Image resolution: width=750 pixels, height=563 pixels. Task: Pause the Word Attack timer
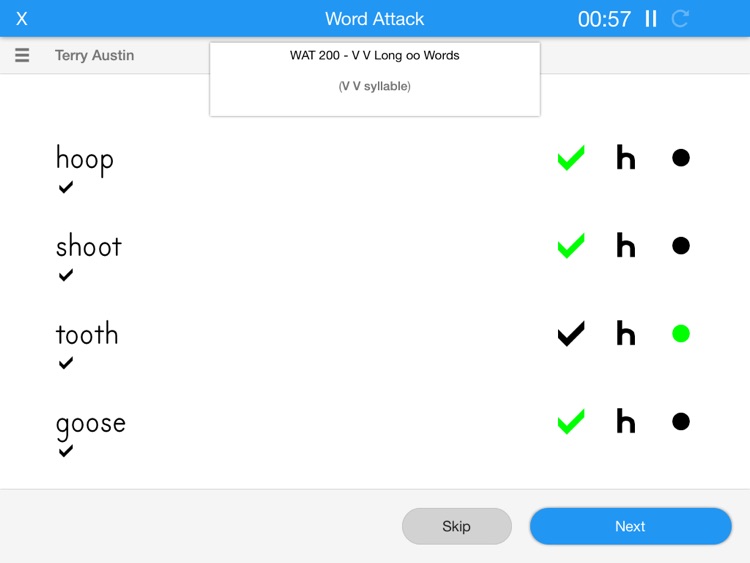pos(651,19)
